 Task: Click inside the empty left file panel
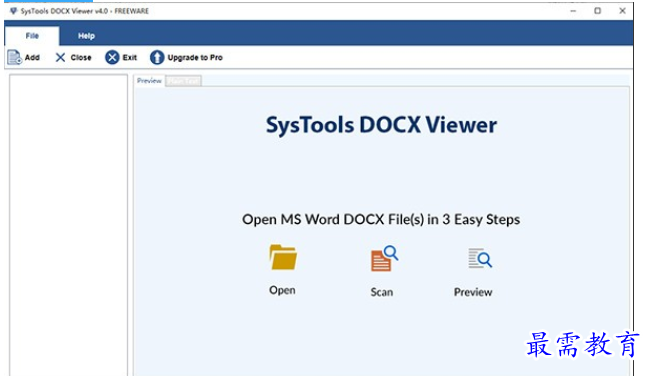click(x=69, y=225)
